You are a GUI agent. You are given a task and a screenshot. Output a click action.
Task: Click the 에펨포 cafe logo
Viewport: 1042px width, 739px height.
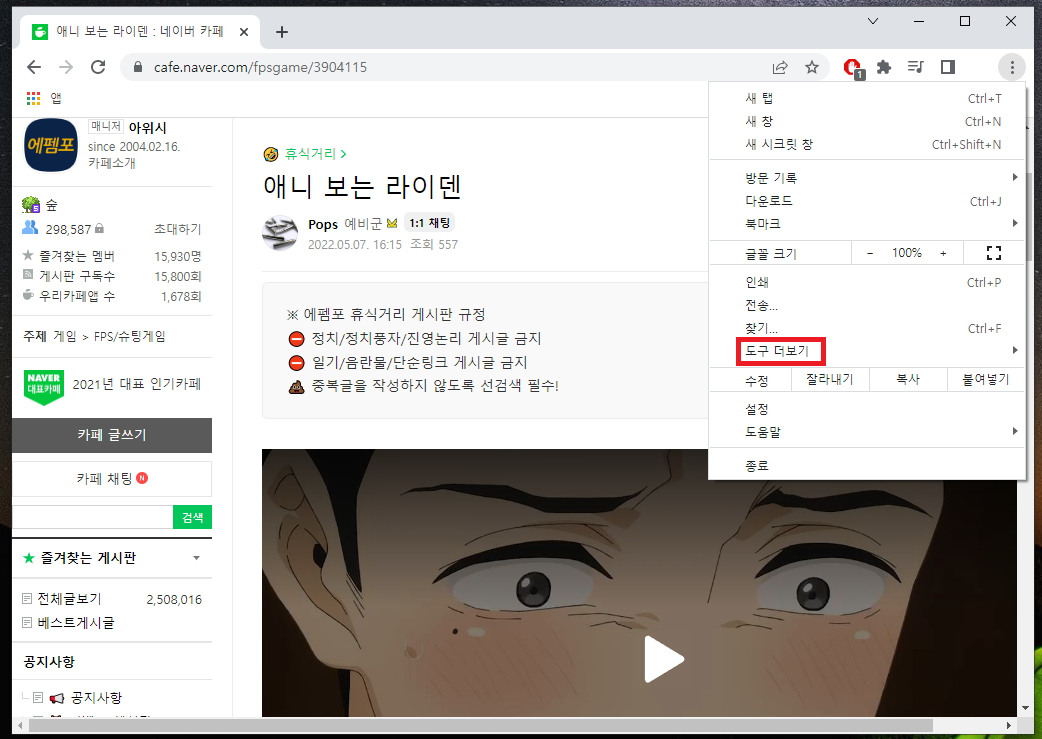point(51,145)
